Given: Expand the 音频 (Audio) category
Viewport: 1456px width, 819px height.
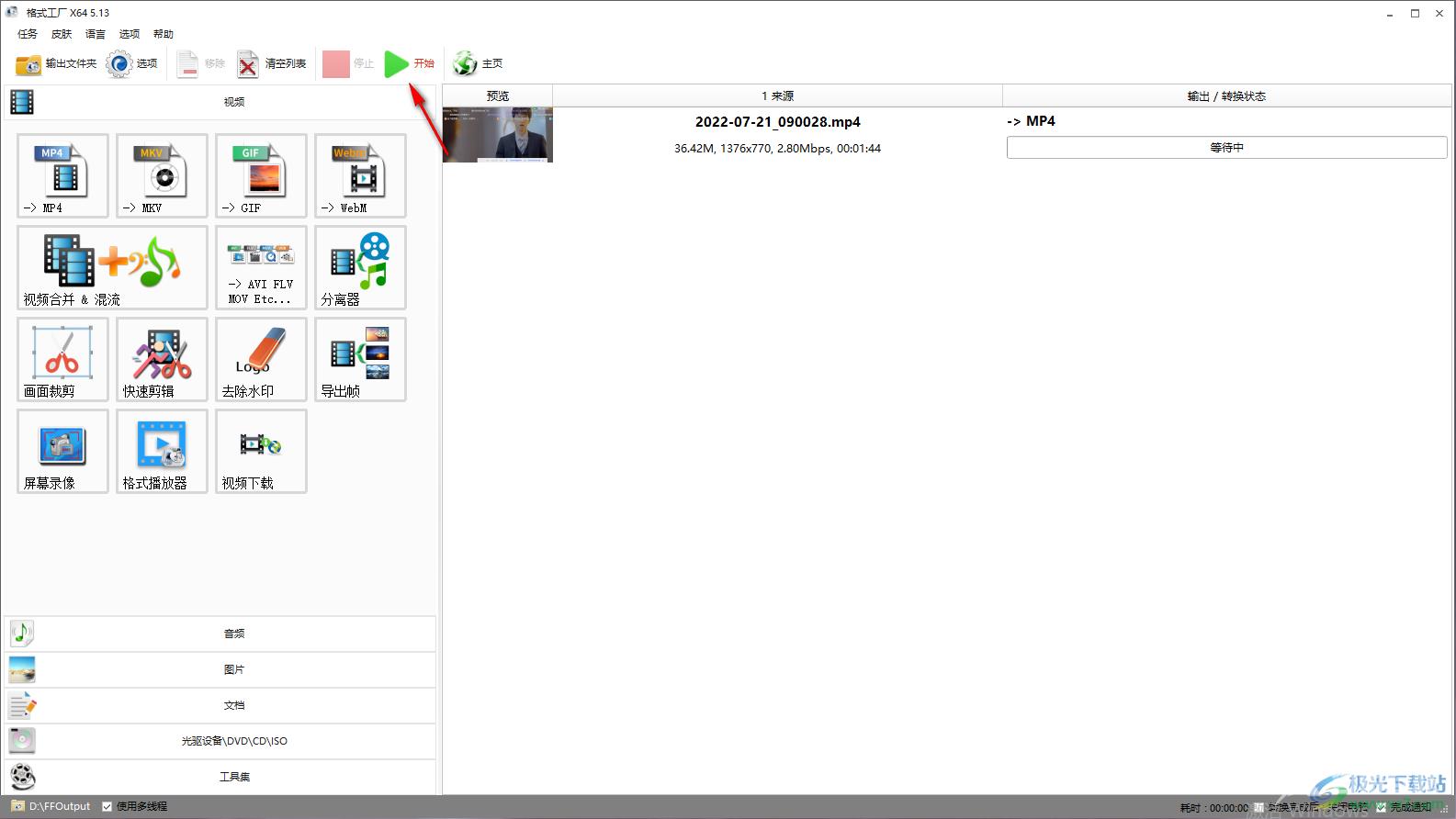Looking at the screenshot, I should [x=220, y=634].
